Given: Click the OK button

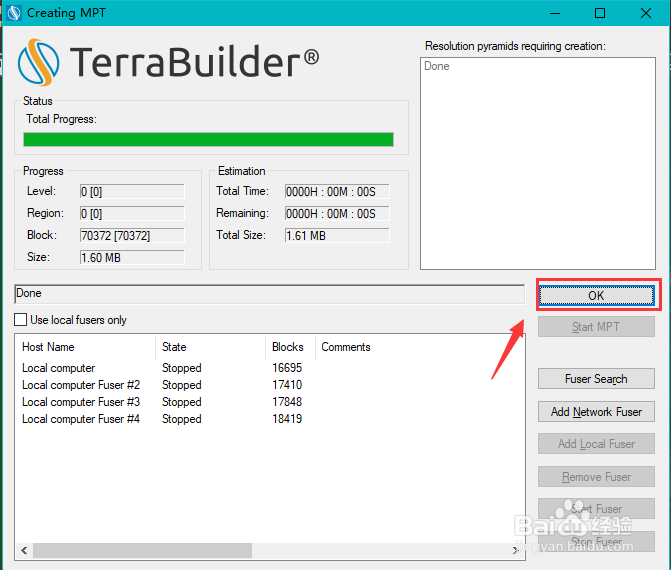Looking at the screenshot, I should pyautogui.click(x=596, y=295).
